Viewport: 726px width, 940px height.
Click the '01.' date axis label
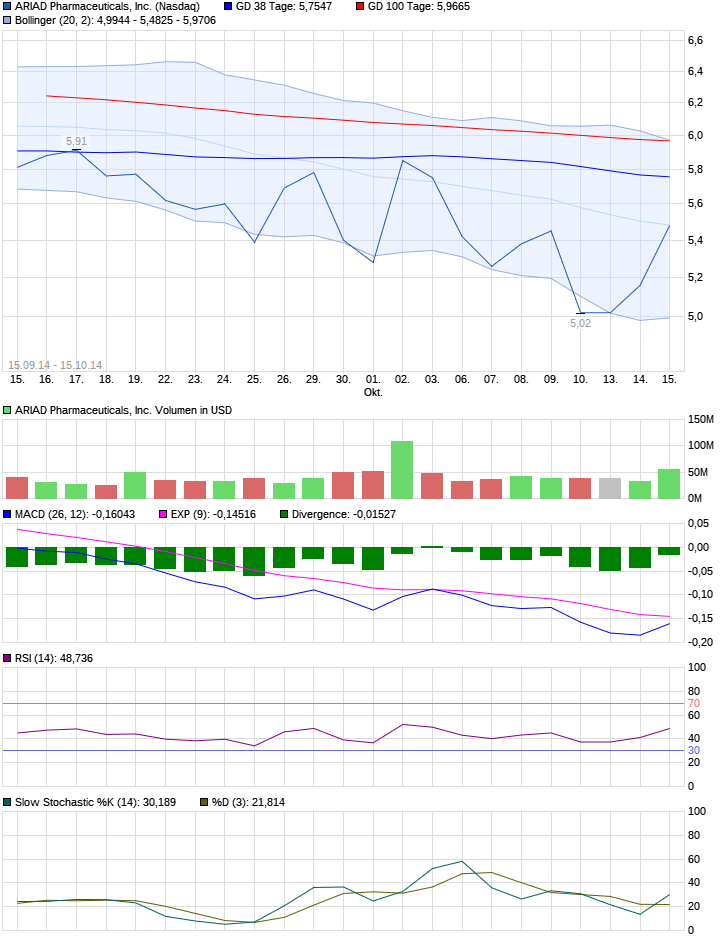click(373, 379)
